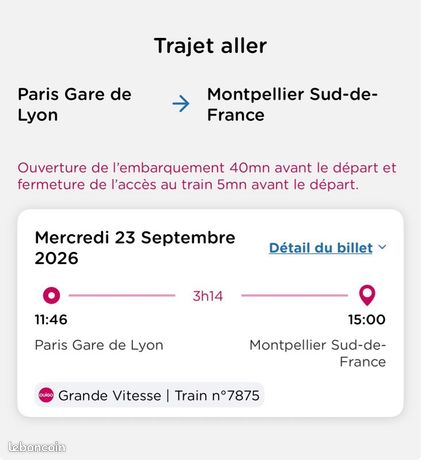Click the grey Montpellier Sud-de-France arrival label
The height and width of the screenshot is (460, 421).
(318, 353)
